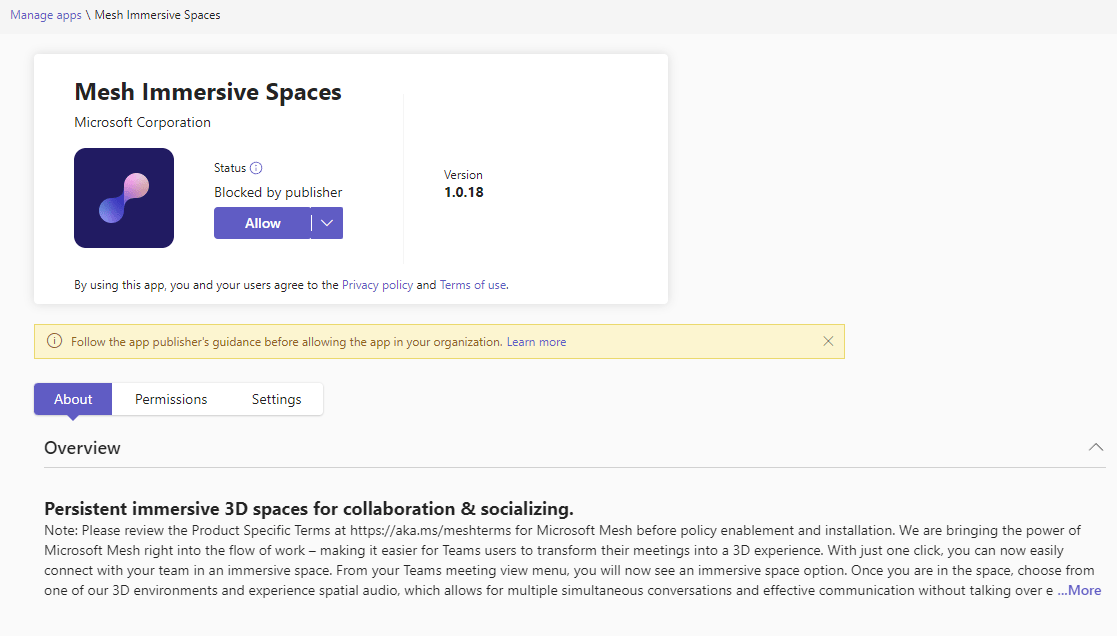The width and height of the screenshot is (1117, 636).
Task: Open the Terms of use link
Action: pyautogui.click(x=472, y=285)
